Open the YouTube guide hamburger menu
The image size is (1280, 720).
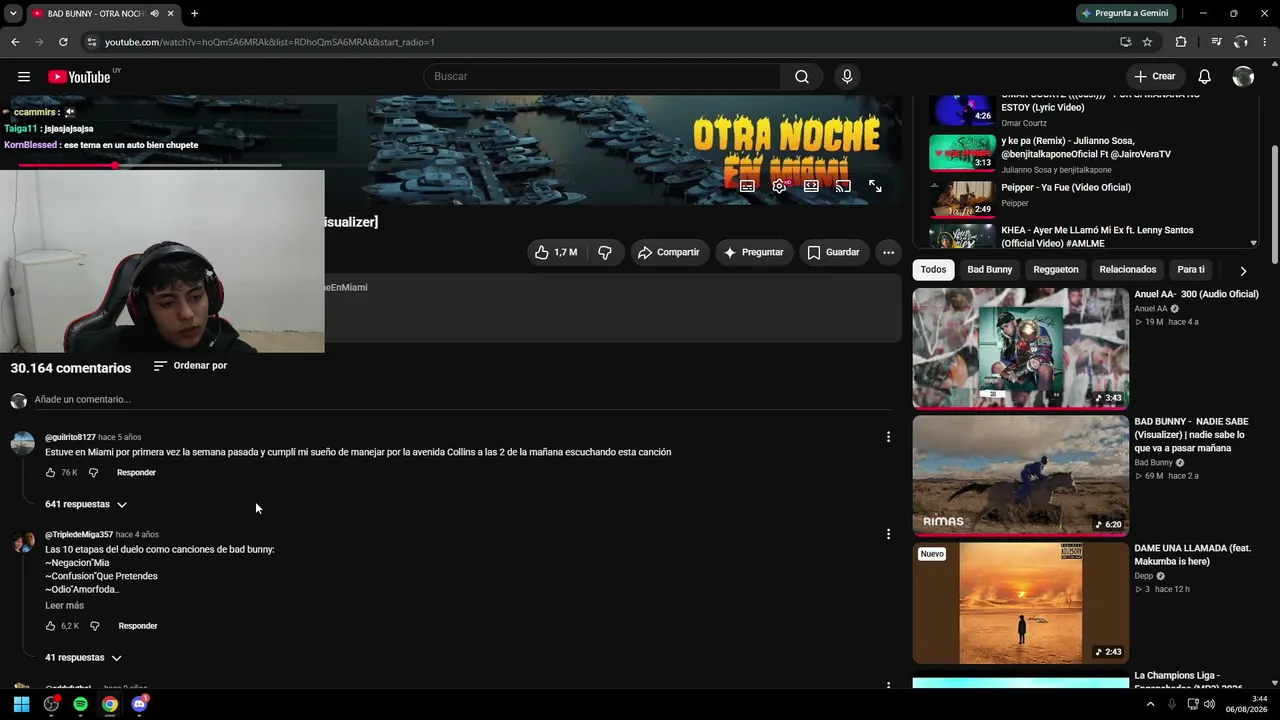coord(24,77)
